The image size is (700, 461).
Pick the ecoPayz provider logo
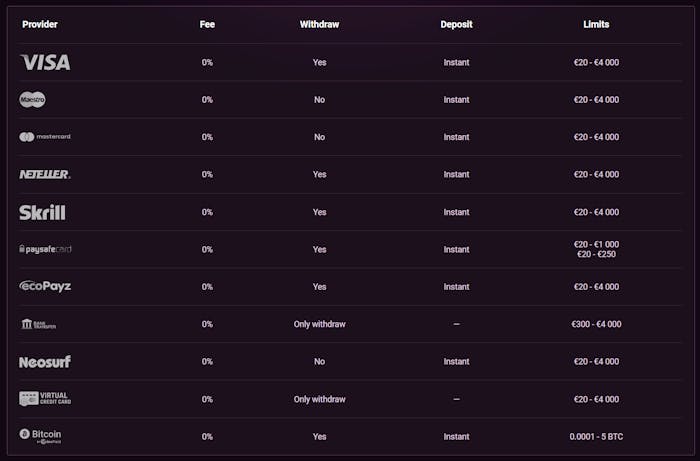[45, 286]
